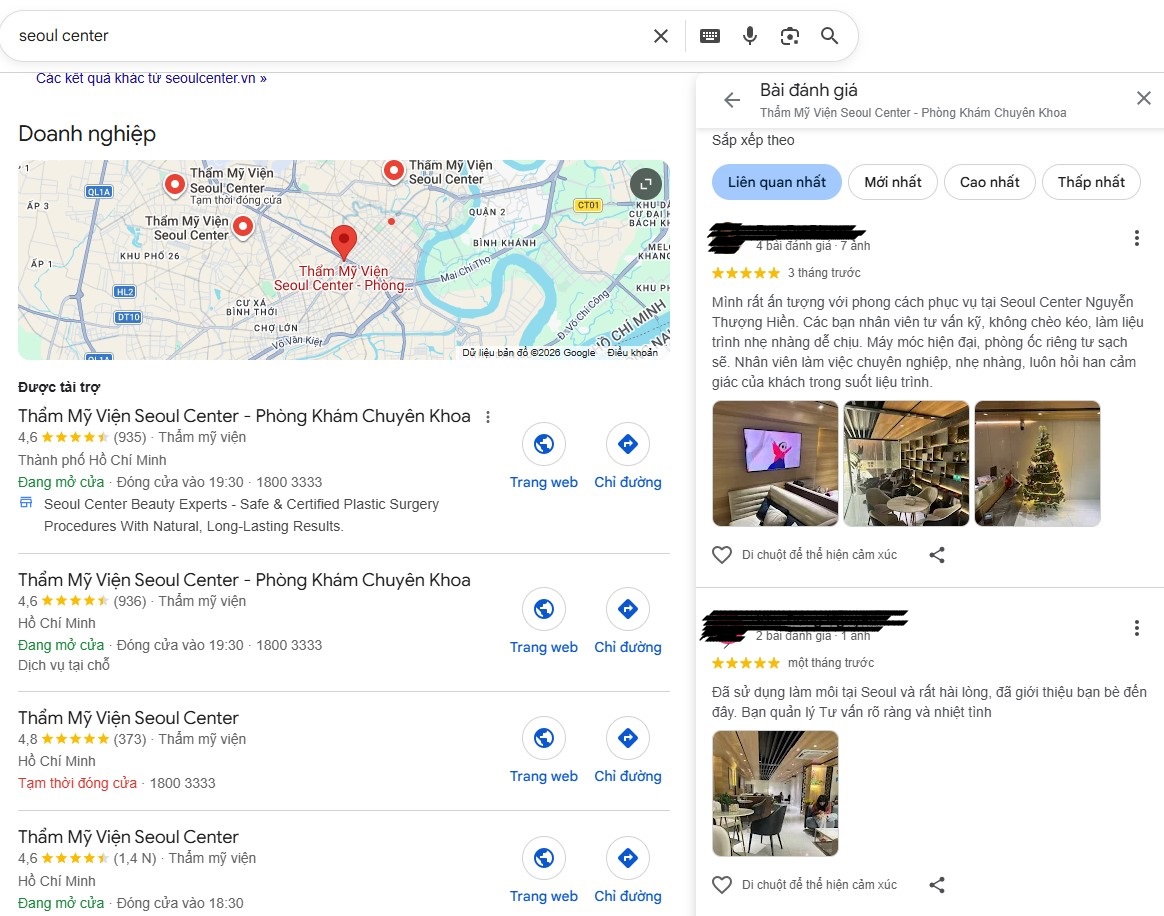Sort reviews by Liên quan nhất
This screenshot has height=916, width=1164.
[776, 182]
